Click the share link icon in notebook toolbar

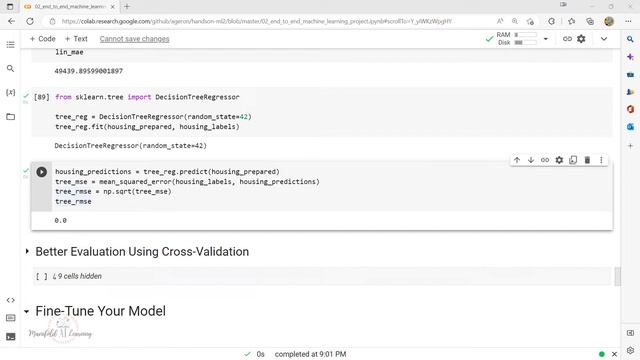[567, 39]
